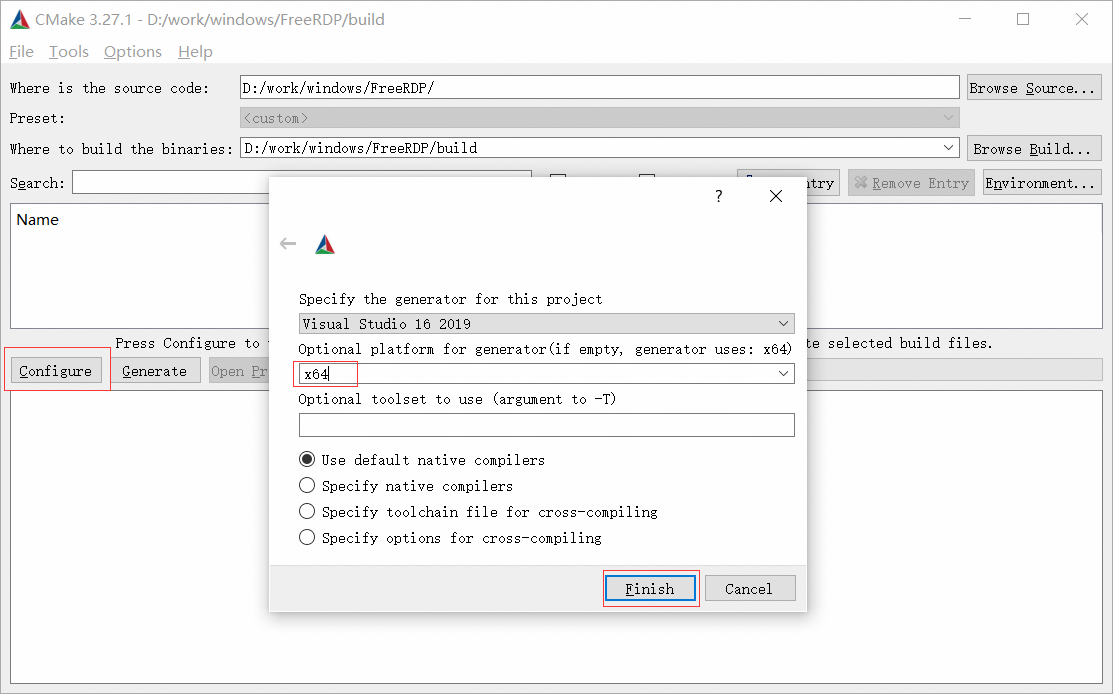The width and height of the screenshot is (1113, 694).
Task: Select Use default native compilers
Action: pos(307,459)
